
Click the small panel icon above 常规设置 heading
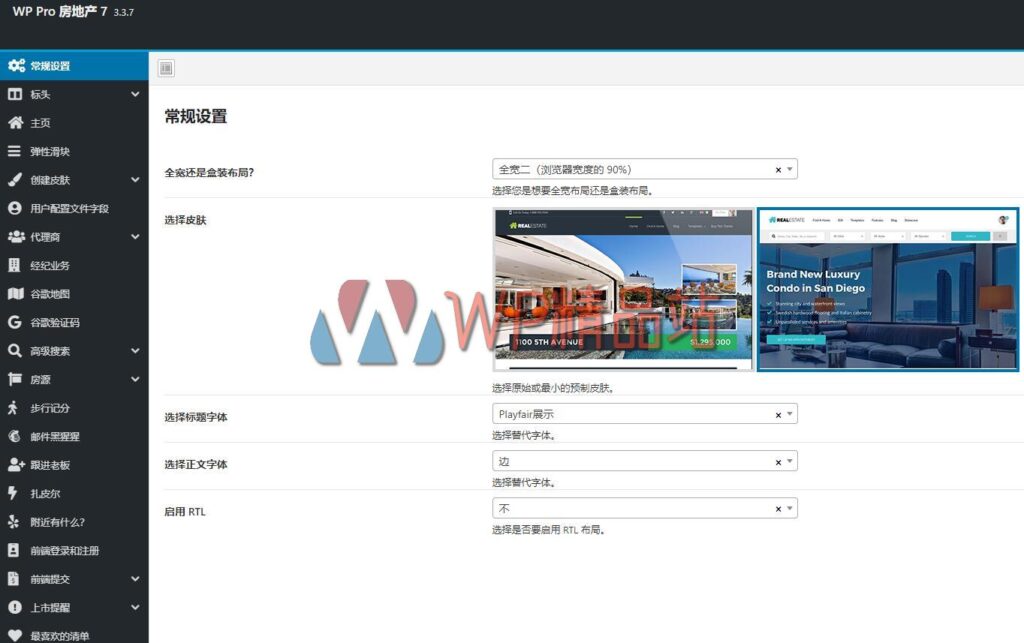tap(164, 67)
